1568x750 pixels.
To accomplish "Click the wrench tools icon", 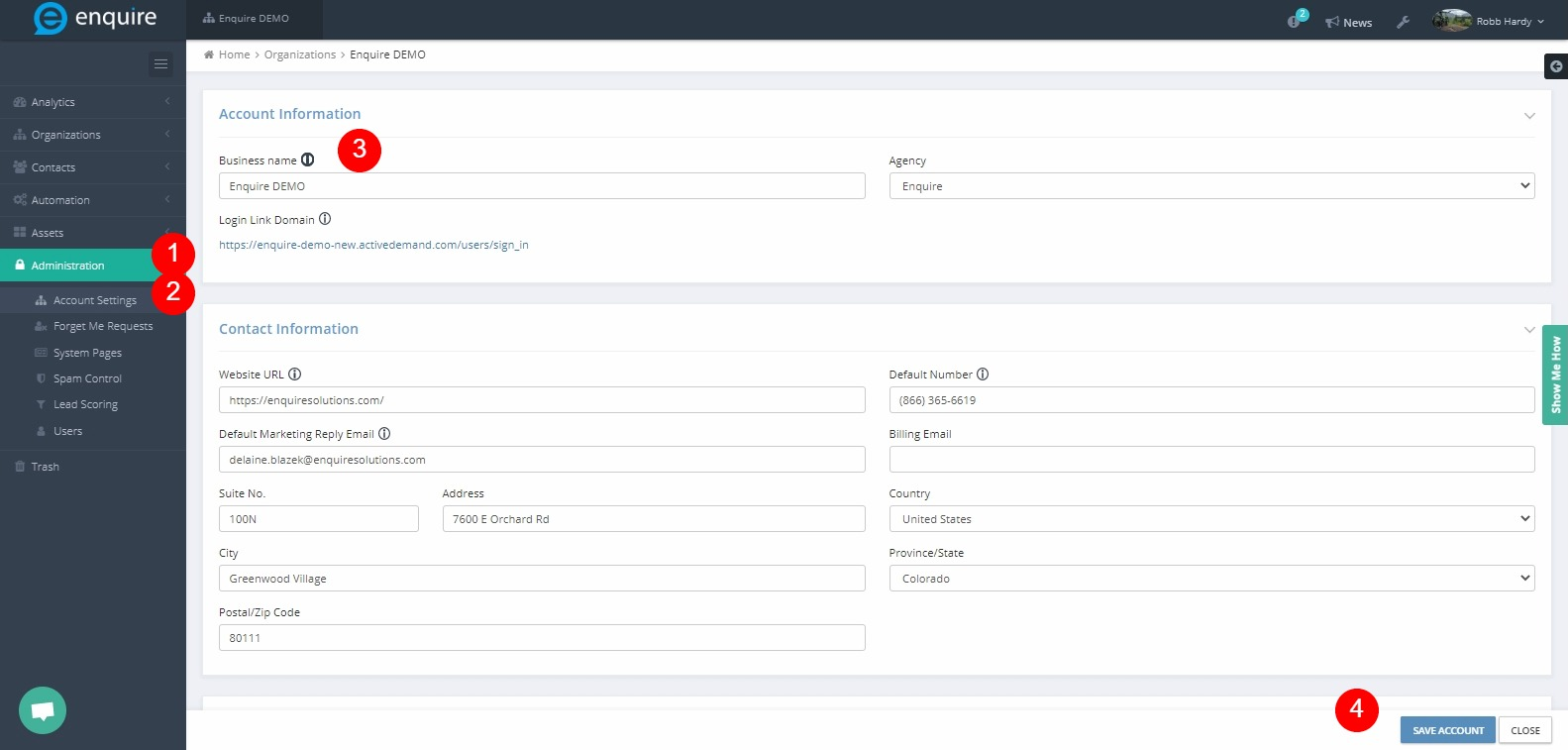I will click(1403, 22).
